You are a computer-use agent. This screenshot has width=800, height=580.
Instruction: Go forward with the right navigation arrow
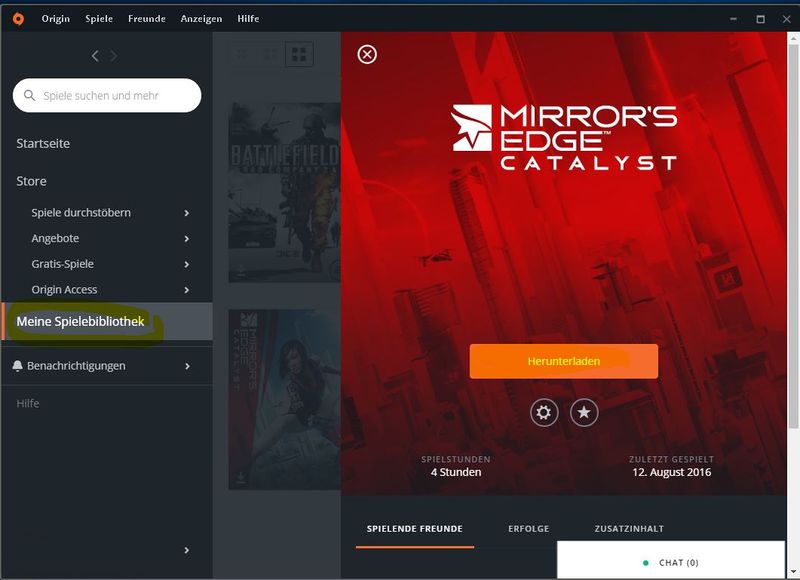pyautogui.click(x=113, y=56)
